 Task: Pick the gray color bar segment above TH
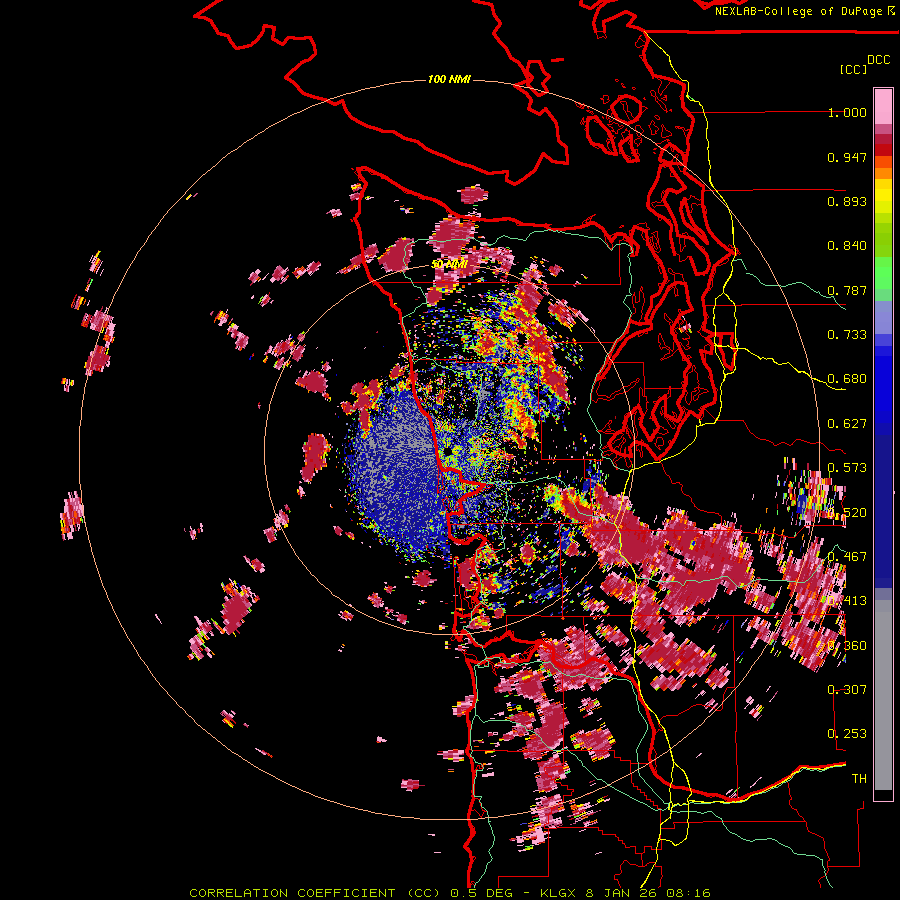(883, 695)
